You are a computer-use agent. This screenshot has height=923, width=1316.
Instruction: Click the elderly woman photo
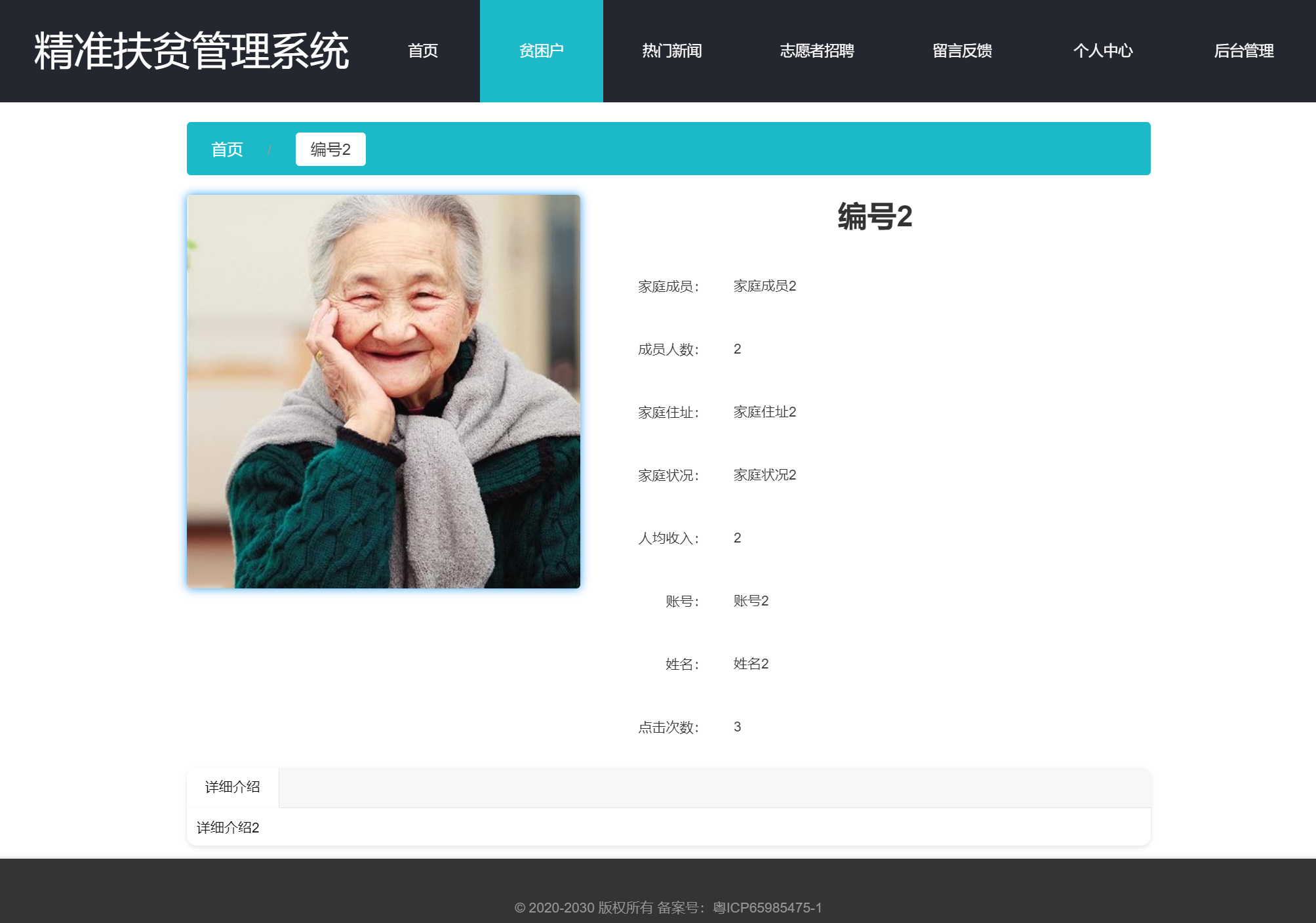(x=384, y=392)
